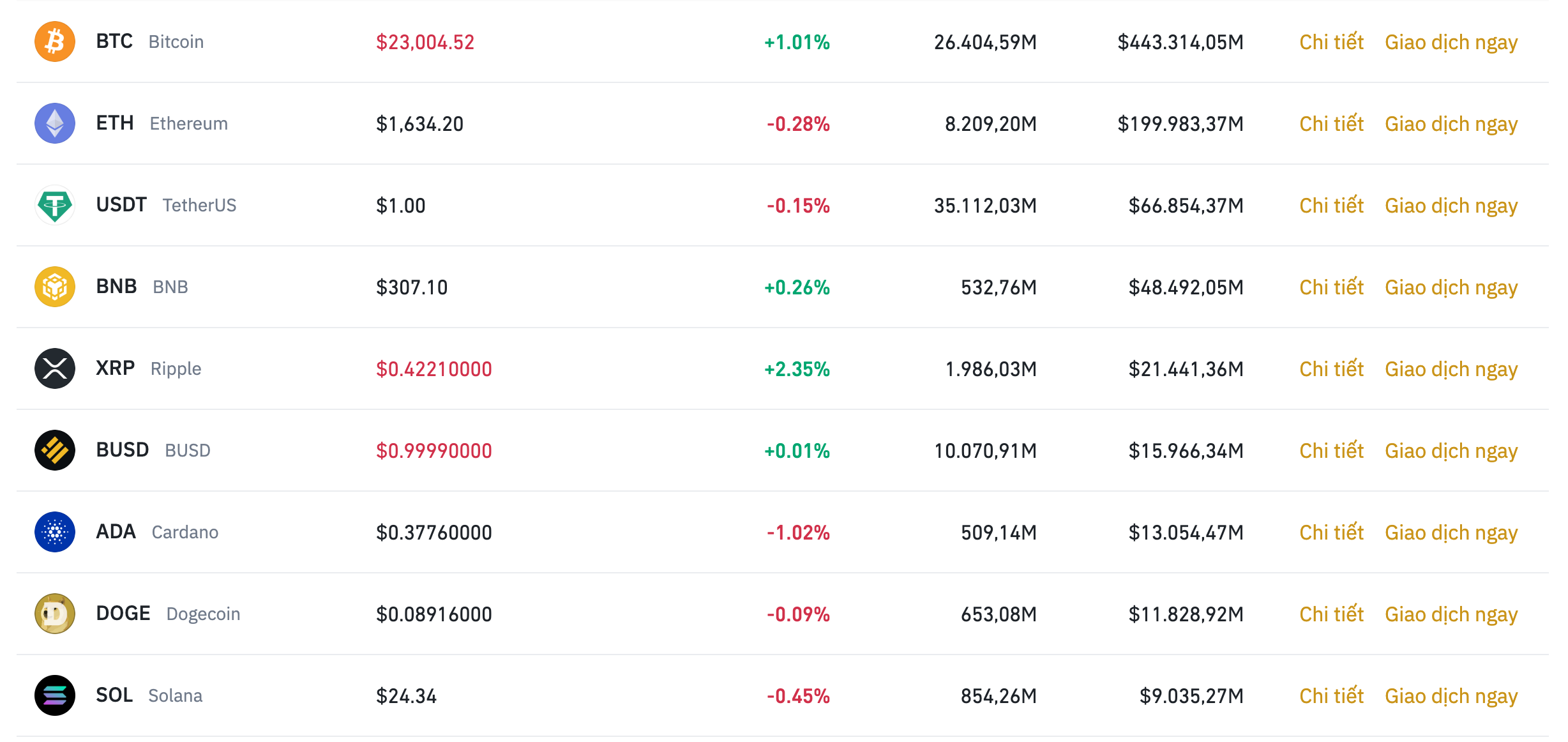Click Giao dịch ngay for Dogecoin
Viewport: 1568px width, 742px height.
(1451, 615)
